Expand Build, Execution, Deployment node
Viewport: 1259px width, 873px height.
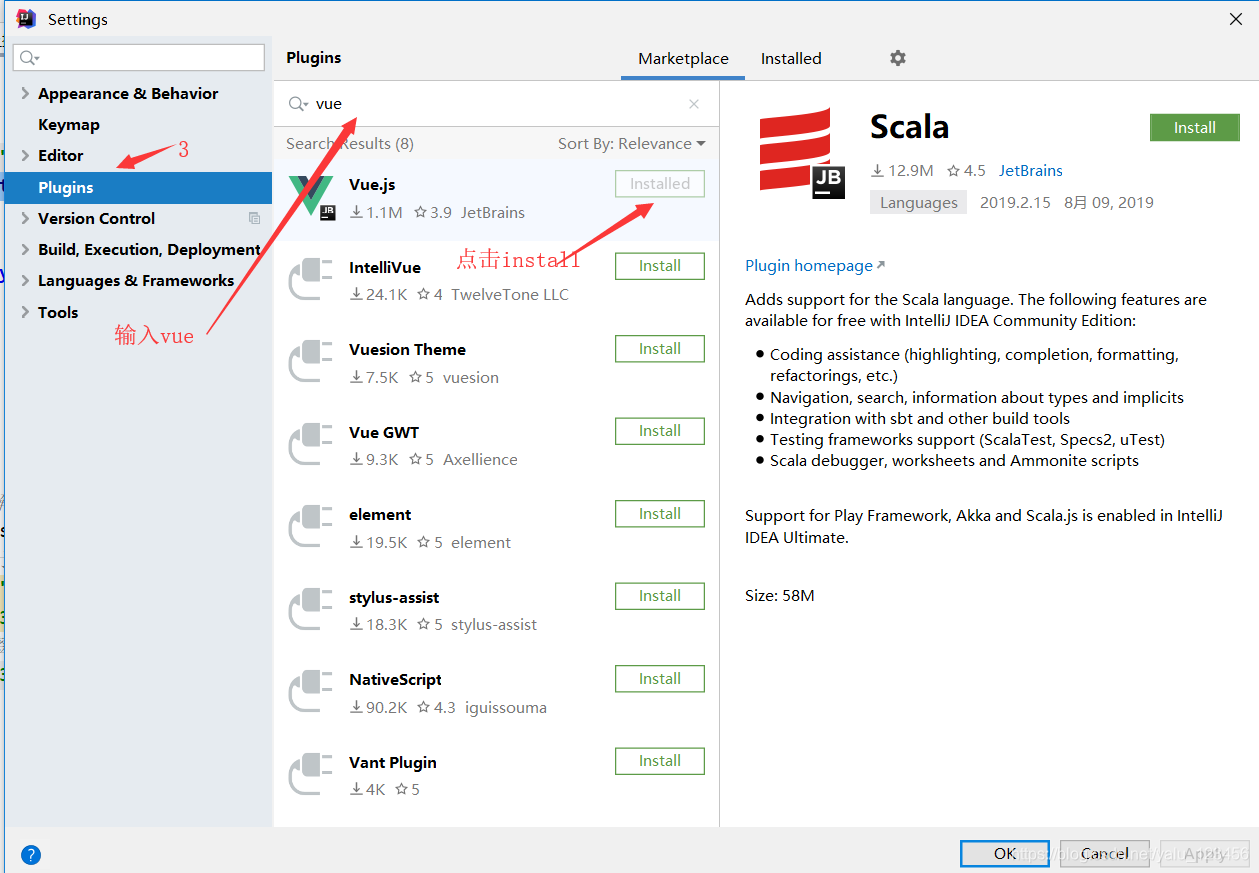pos(25,249)
